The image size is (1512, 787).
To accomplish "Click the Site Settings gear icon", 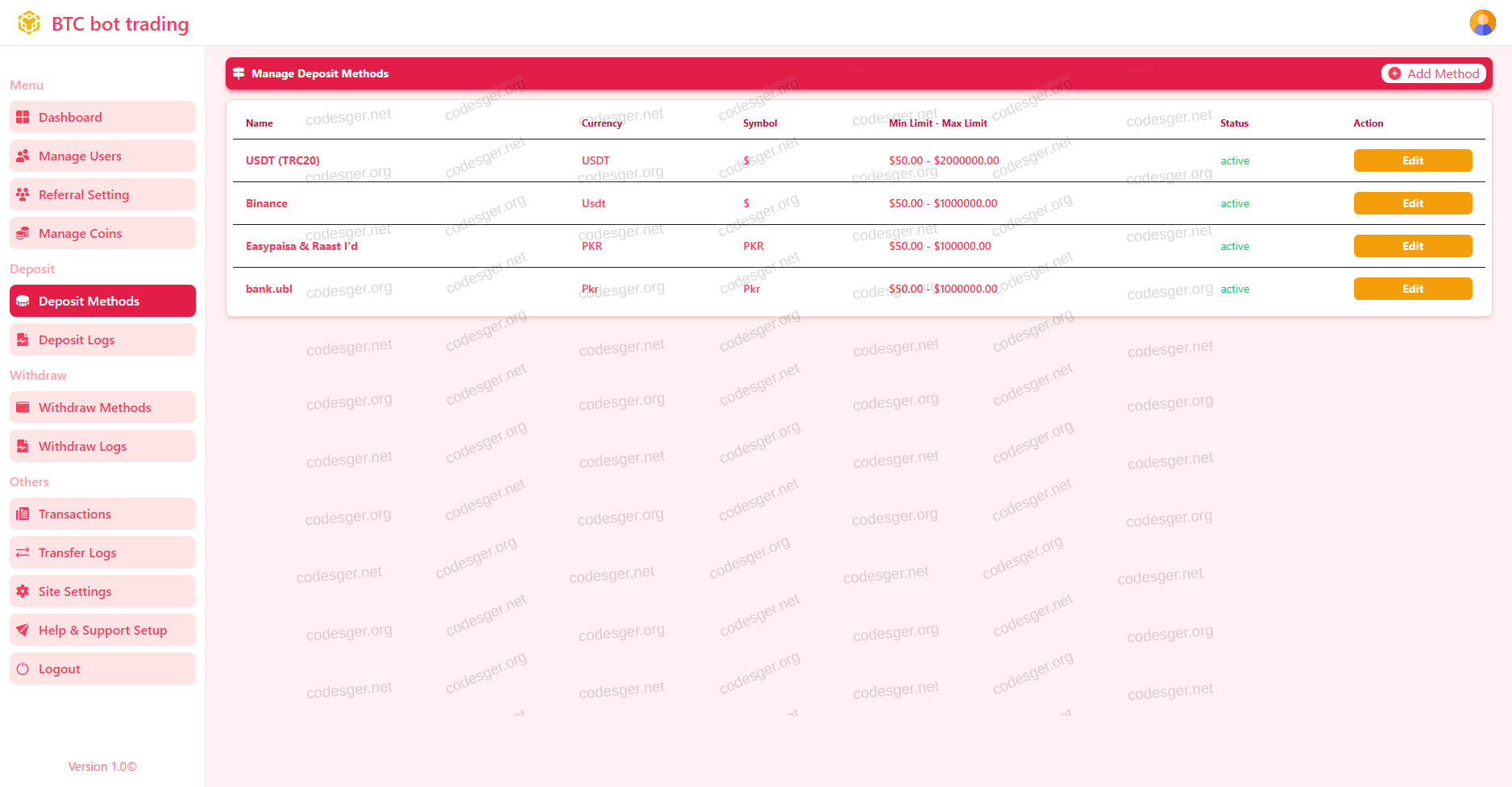I will click(x=23, y=592).
